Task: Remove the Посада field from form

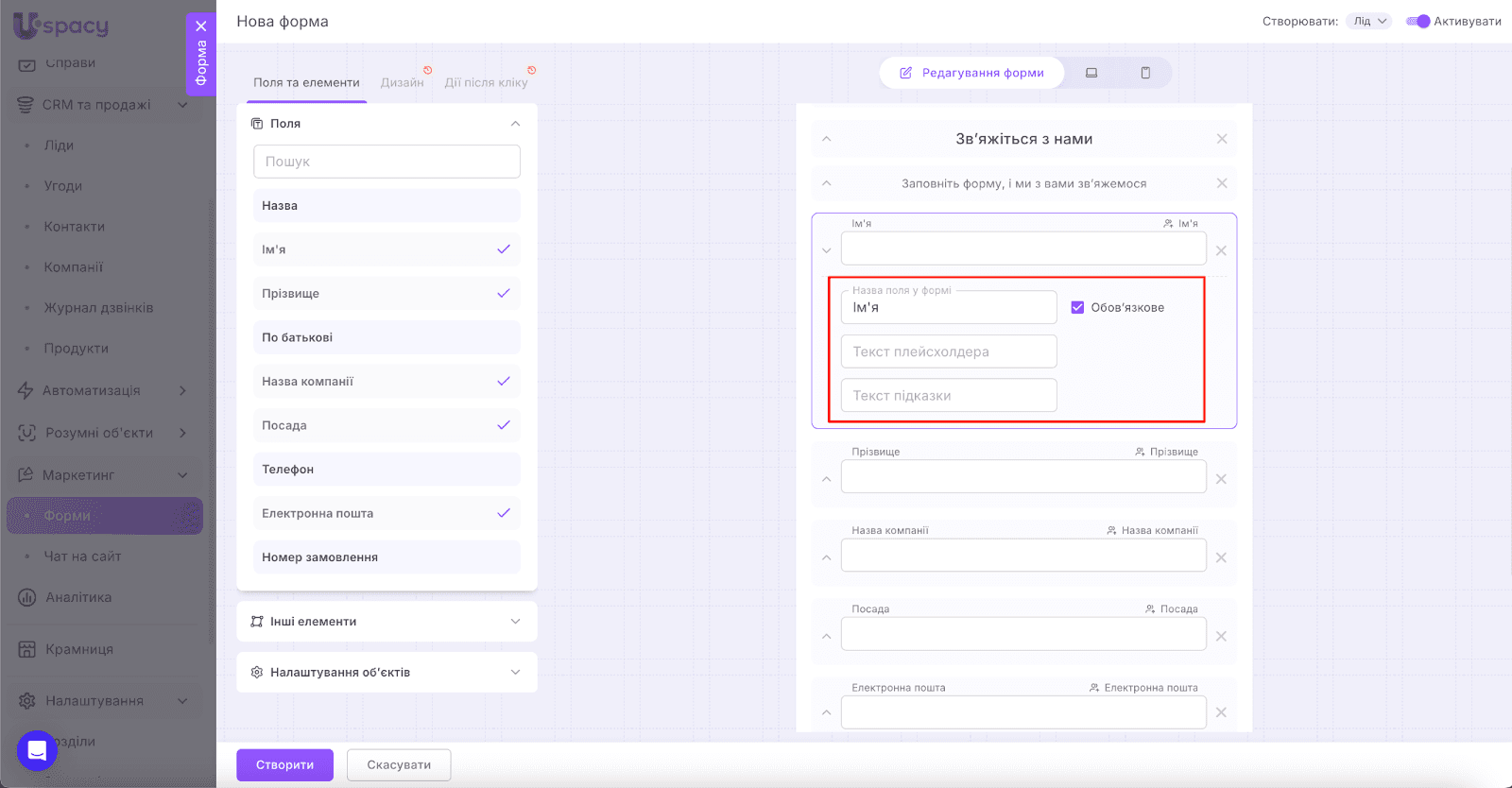Action: click(x=1221, y=636)
